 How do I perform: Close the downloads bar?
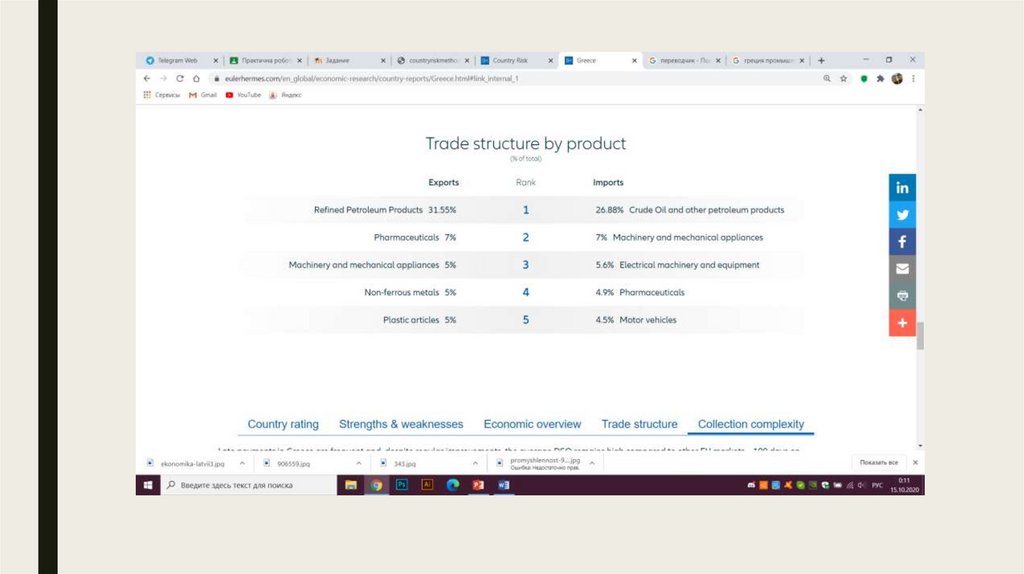pyautogui.click(x=915, y=462)
